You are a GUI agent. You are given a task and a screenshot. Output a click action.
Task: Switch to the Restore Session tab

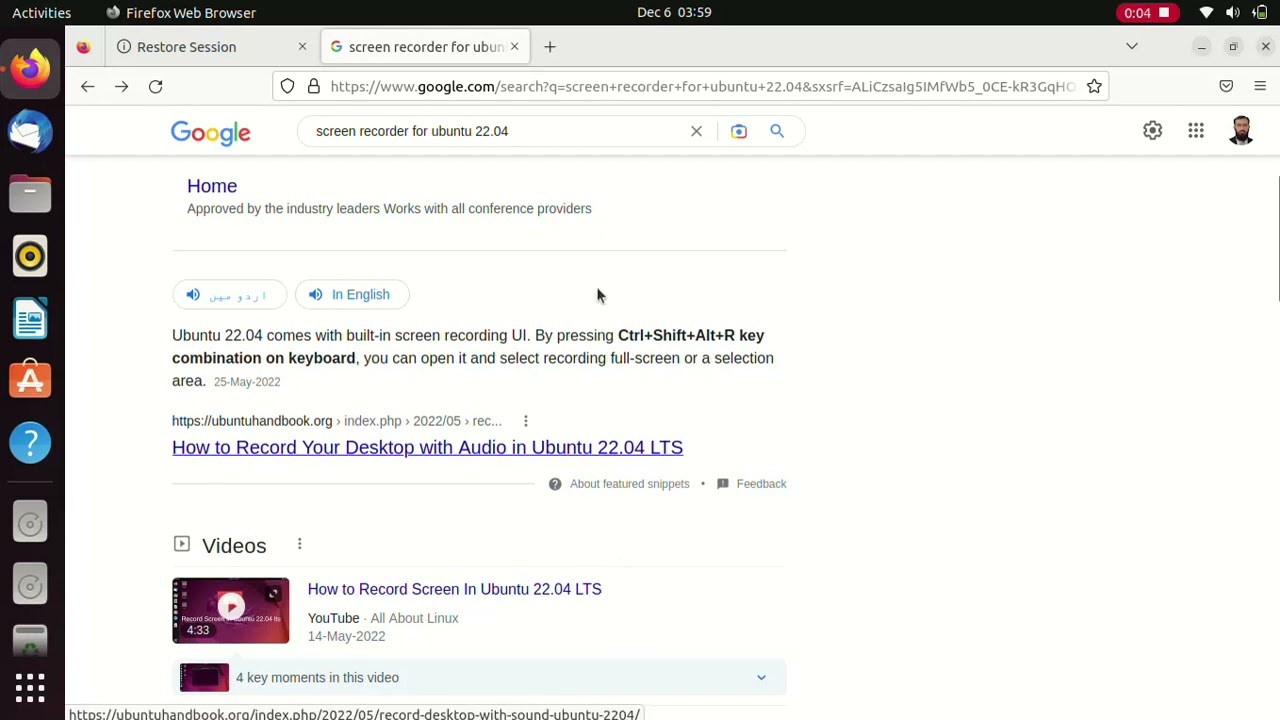pos(213,47)
